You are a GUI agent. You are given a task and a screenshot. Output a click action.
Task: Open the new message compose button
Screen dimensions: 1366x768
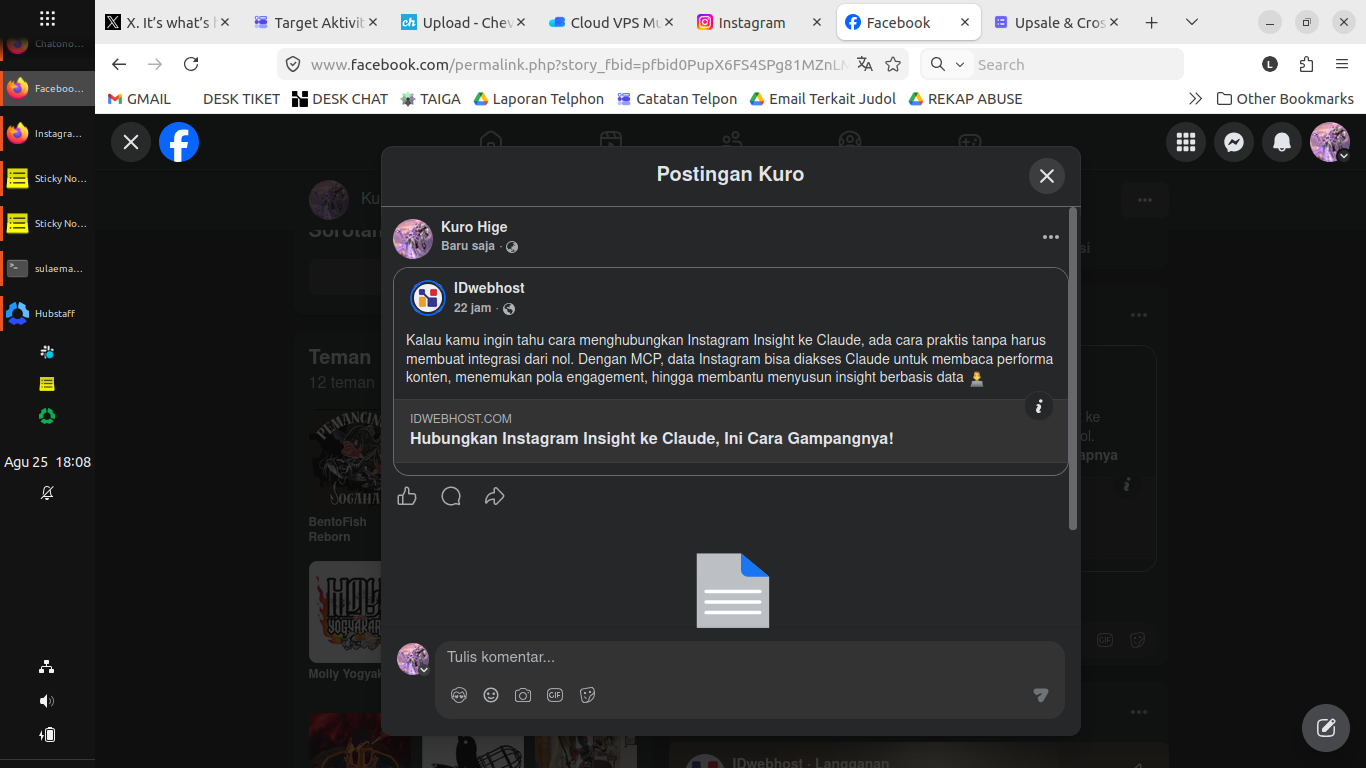click(x=1326, y=728)
